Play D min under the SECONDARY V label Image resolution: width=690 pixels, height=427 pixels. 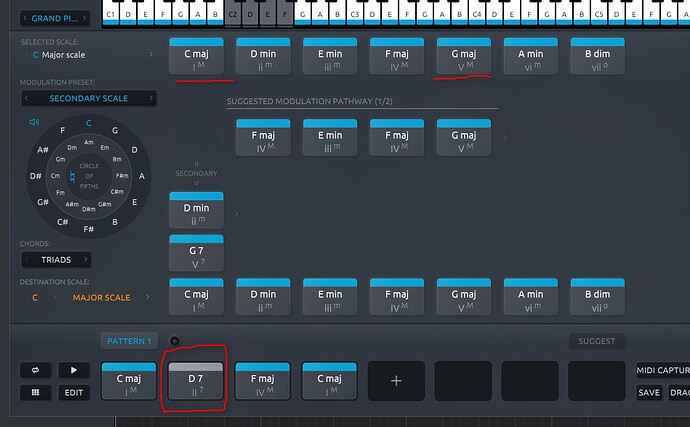pyautogui.click(x=196, y=210)
